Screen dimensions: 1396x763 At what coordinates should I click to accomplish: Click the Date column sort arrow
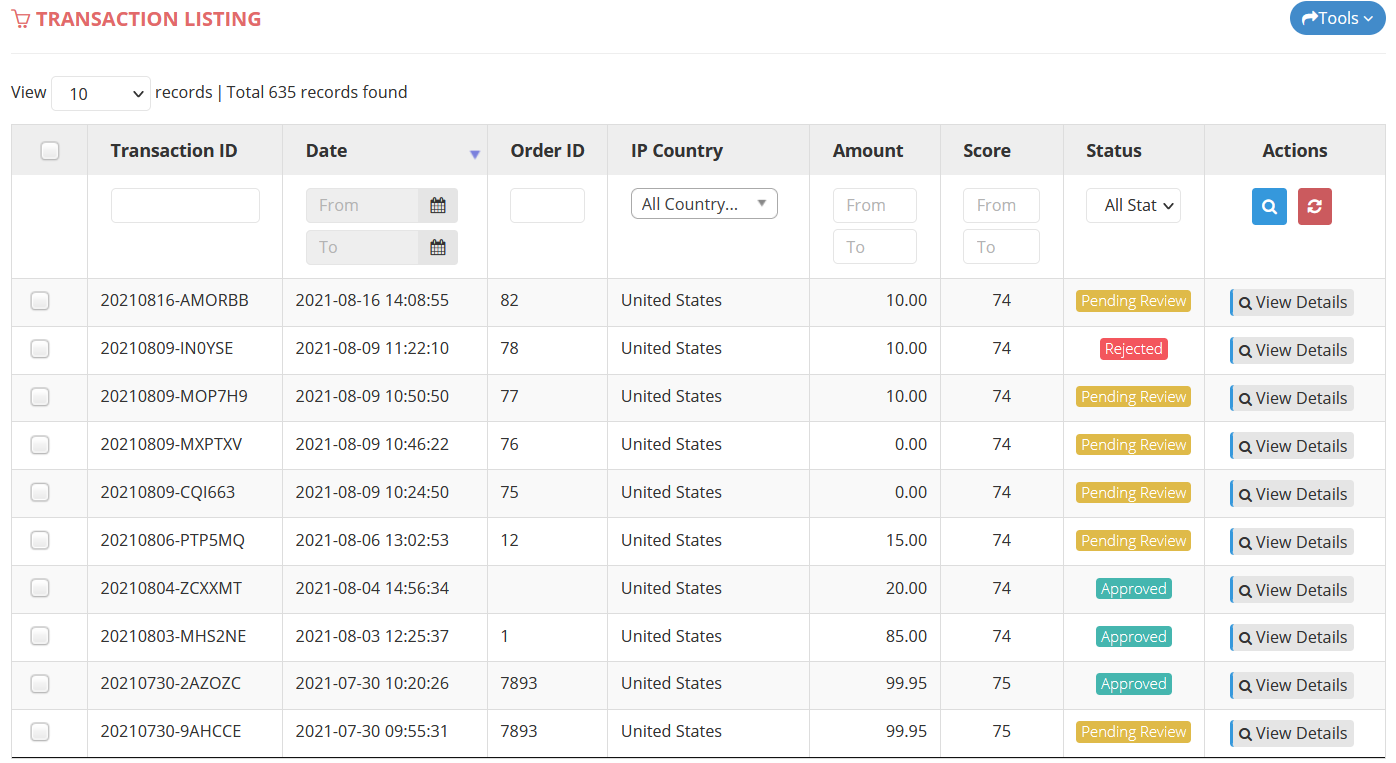pyautogui.click(x=475, y=154)
